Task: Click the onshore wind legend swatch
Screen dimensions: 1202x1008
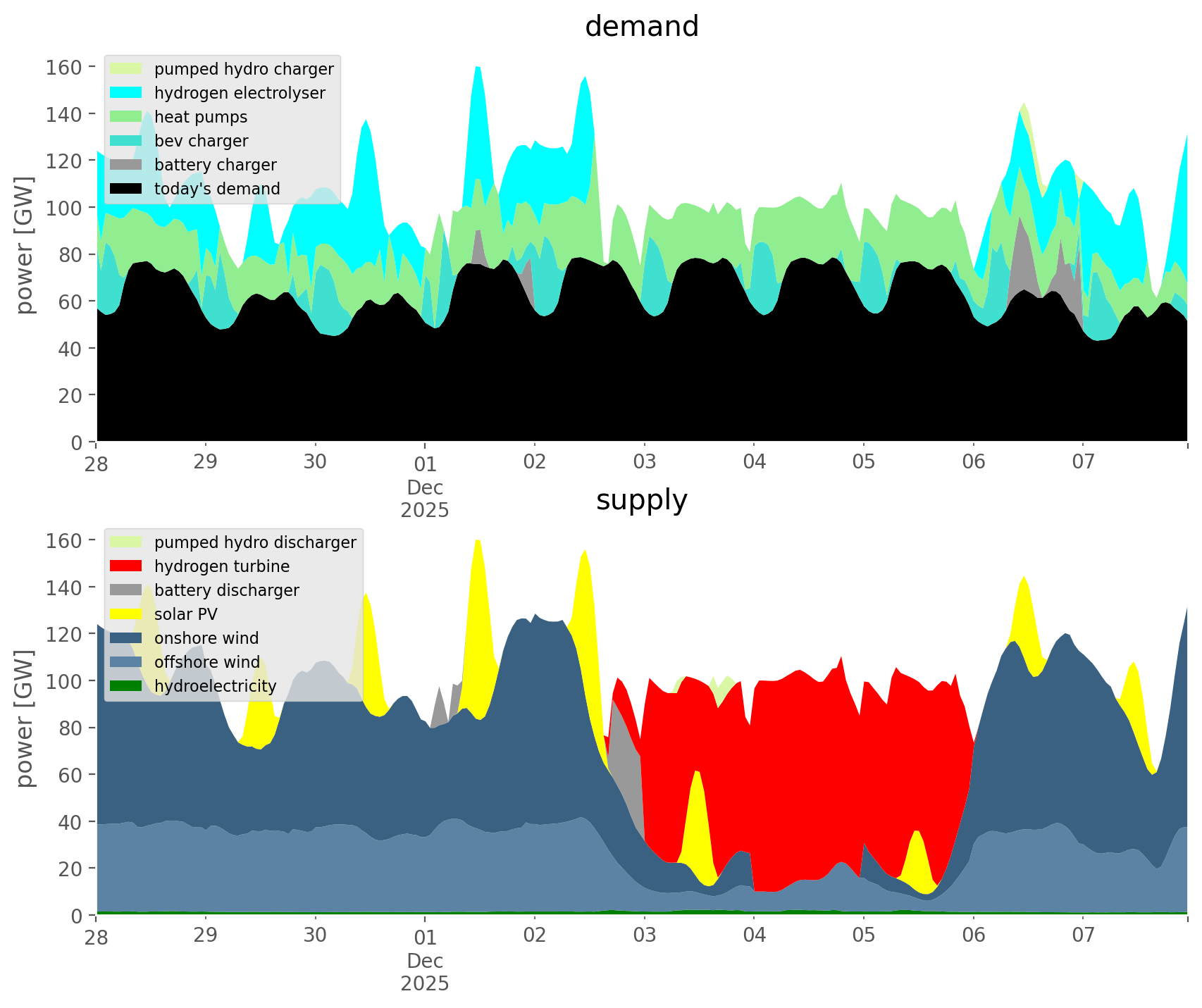Action: [x=125, y=638]
